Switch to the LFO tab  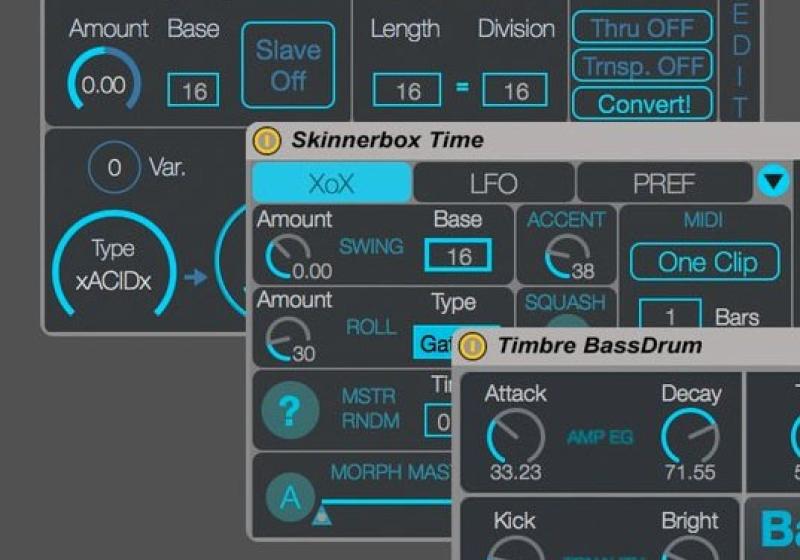[x=493, y=184]
